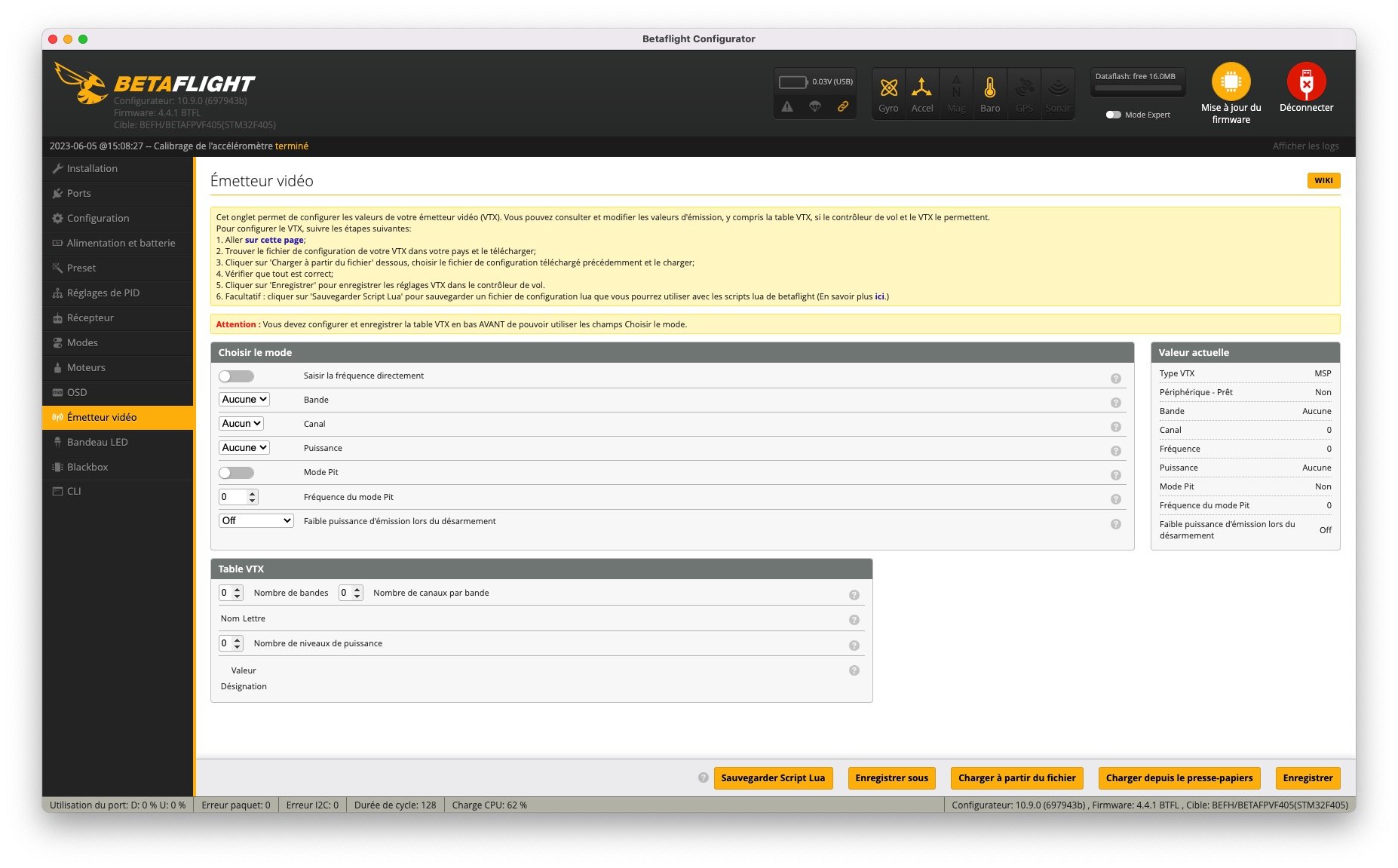The width and height of the screenshot is (1398, 868).
Task: Open the Bandeau LED tab
Action: (x=118, y=442)
